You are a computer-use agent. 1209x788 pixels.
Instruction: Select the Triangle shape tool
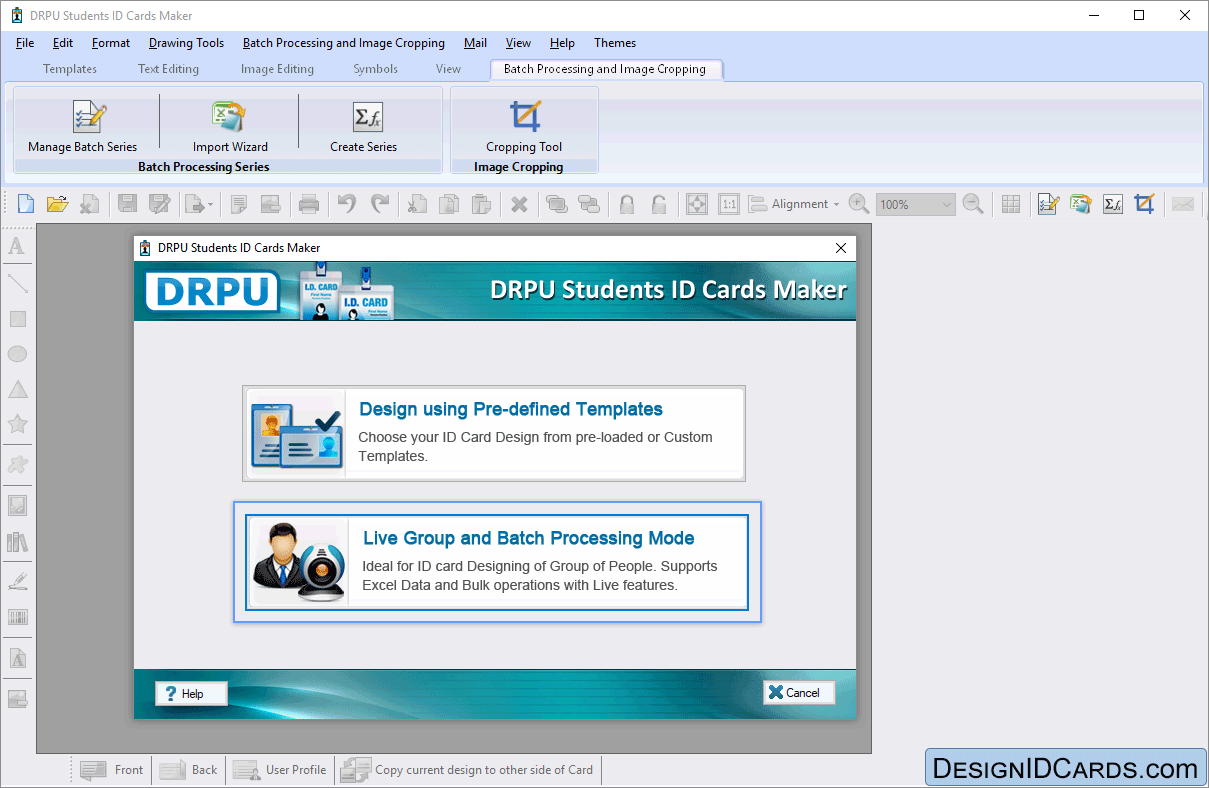(17, 389)
